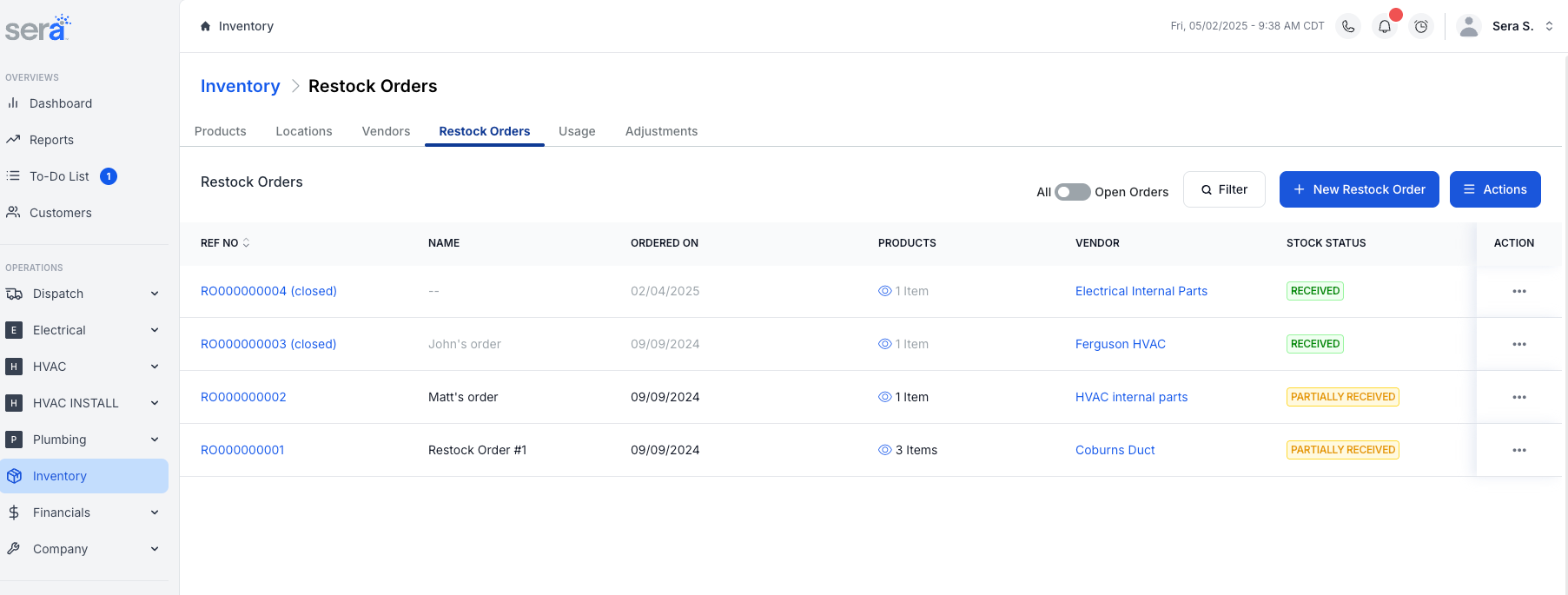The width and height of the screenshot is (1568, 595).
Task: View products eye icon for RO0000000004
Action: (885, 291)
